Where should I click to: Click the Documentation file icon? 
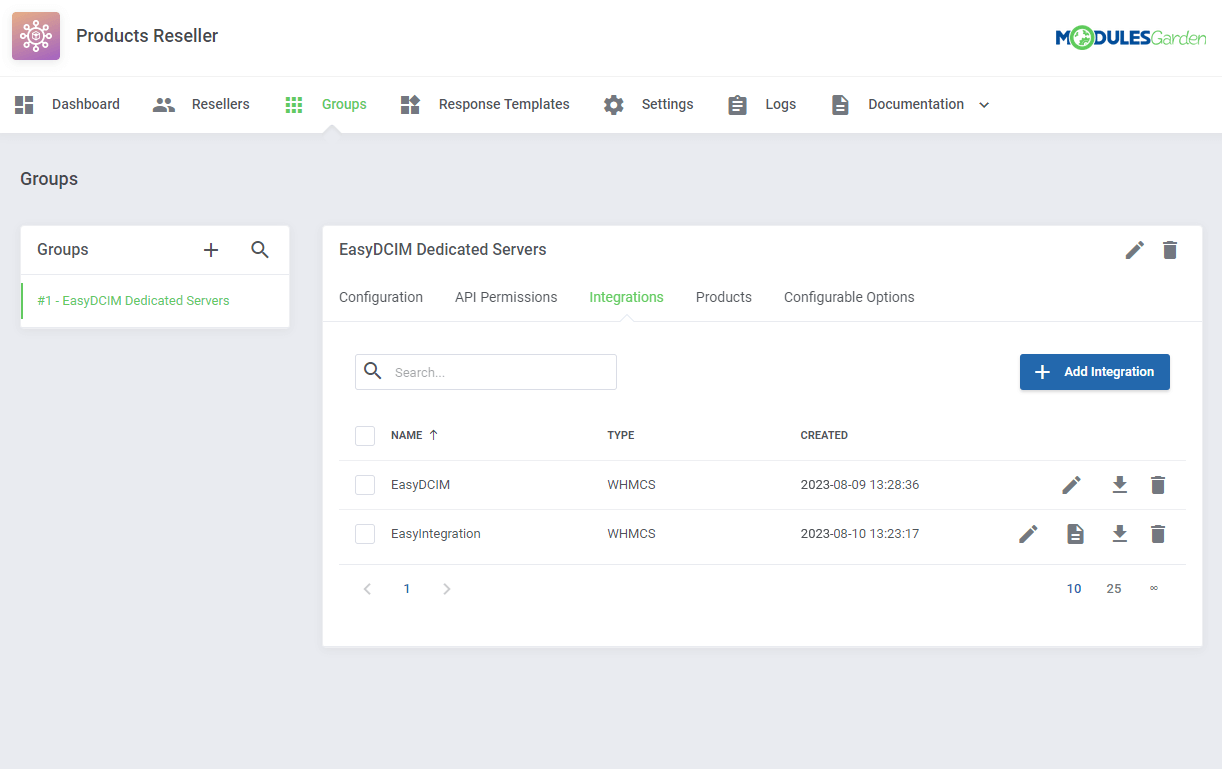click(x=840, y=104)
